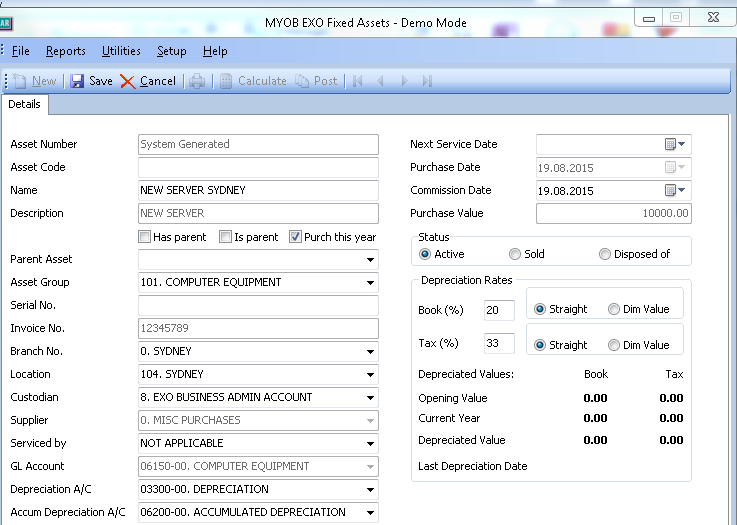
Task: Click the application icon in title bar
Action: [x=6, y=23]
